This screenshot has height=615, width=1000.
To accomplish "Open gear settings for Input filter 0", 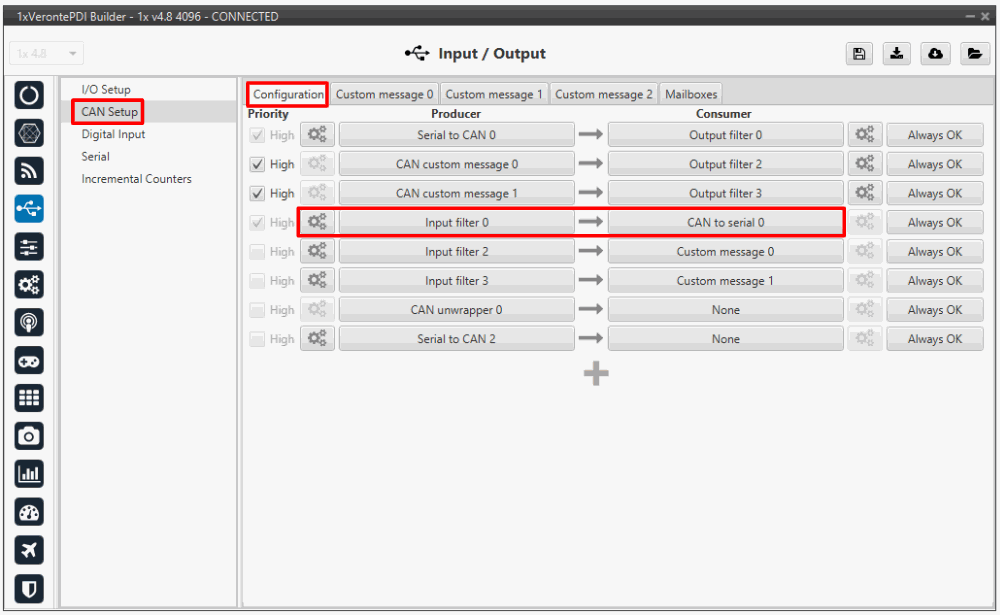I will (318, 222).
